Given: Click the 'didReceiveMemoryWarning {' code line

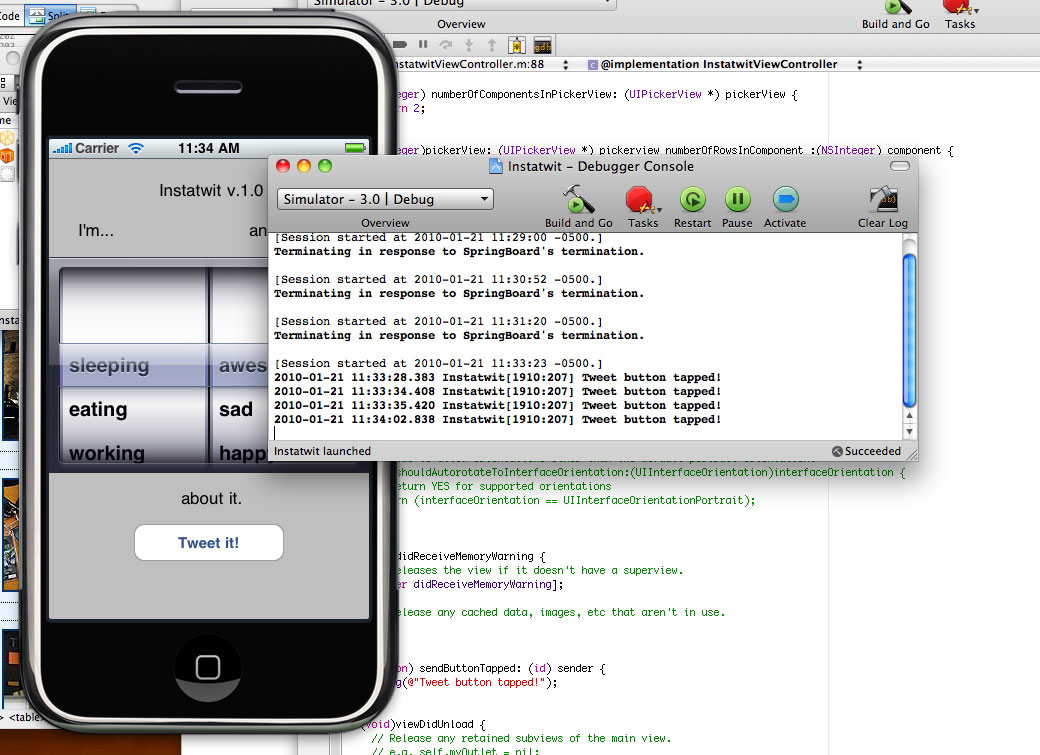Looking at the screenshot, I should coord(471,556).
